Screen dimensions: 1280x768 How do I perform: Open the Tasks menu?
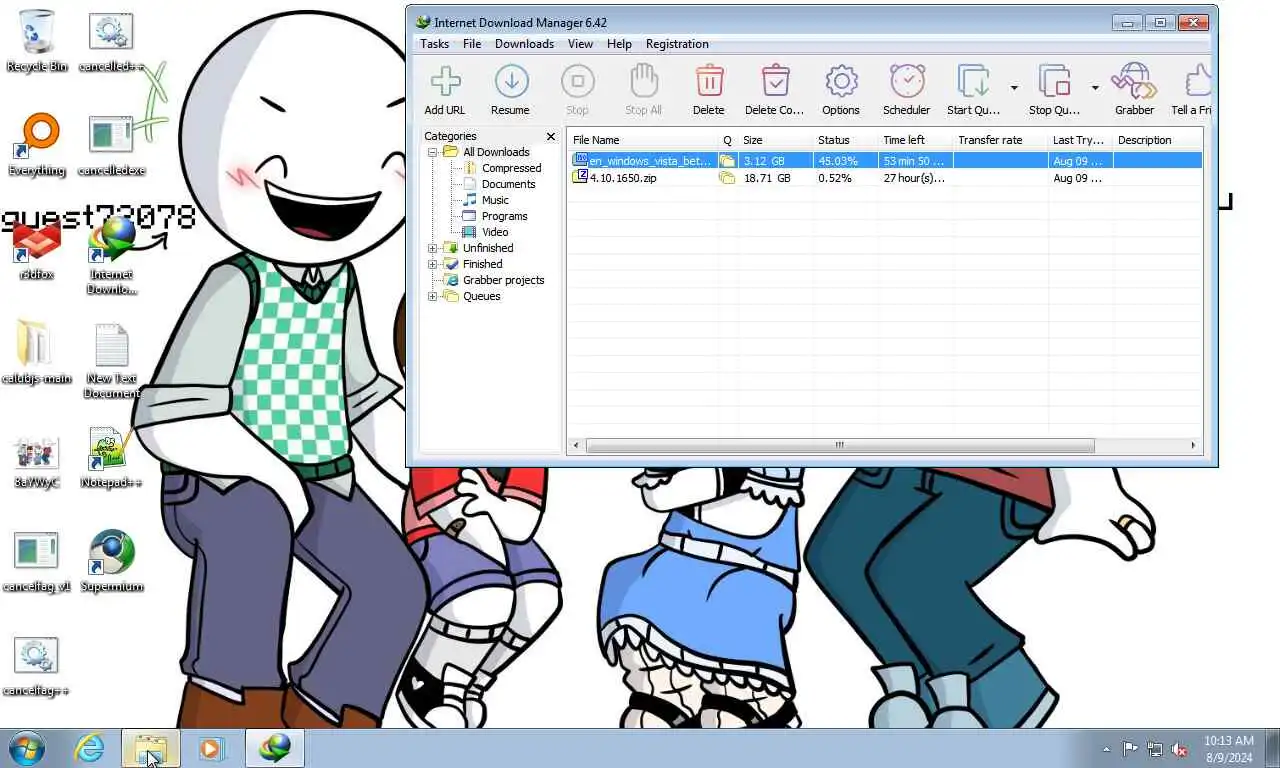pyautogui.click(x=434, y=44)
